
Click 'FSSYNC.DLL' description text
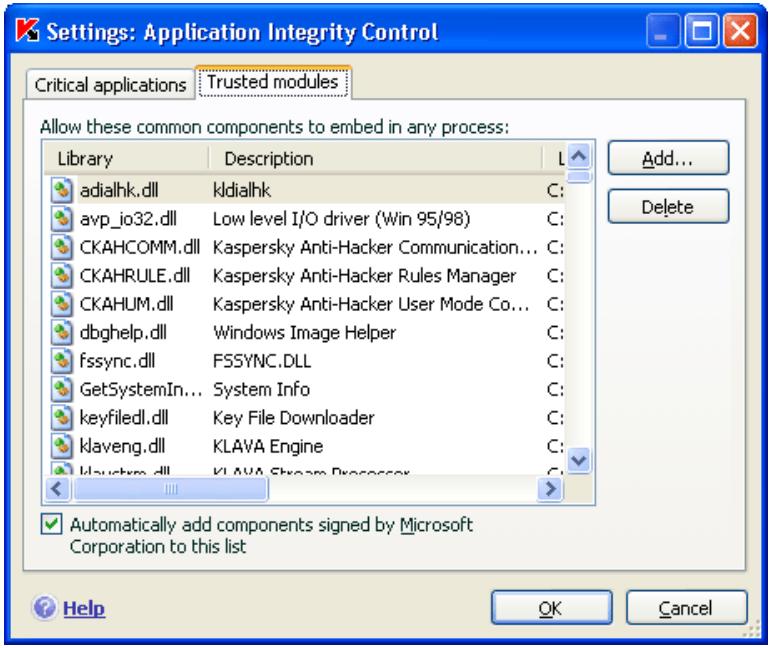[262, 361]
